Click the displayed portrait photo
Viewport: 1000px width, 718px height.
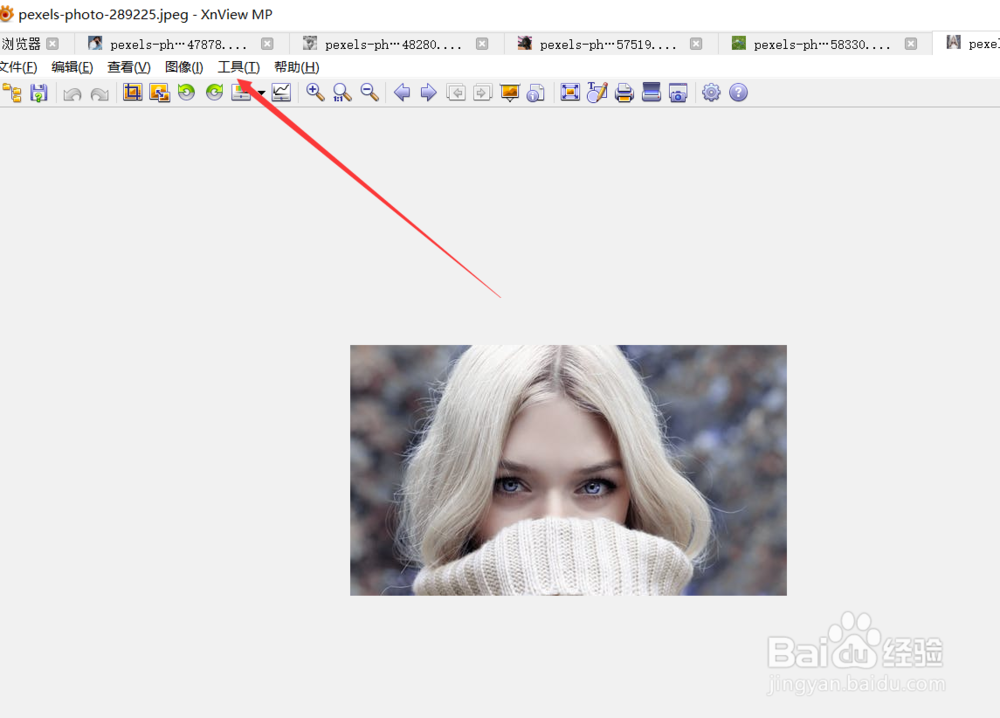click(x=568, y=471)
